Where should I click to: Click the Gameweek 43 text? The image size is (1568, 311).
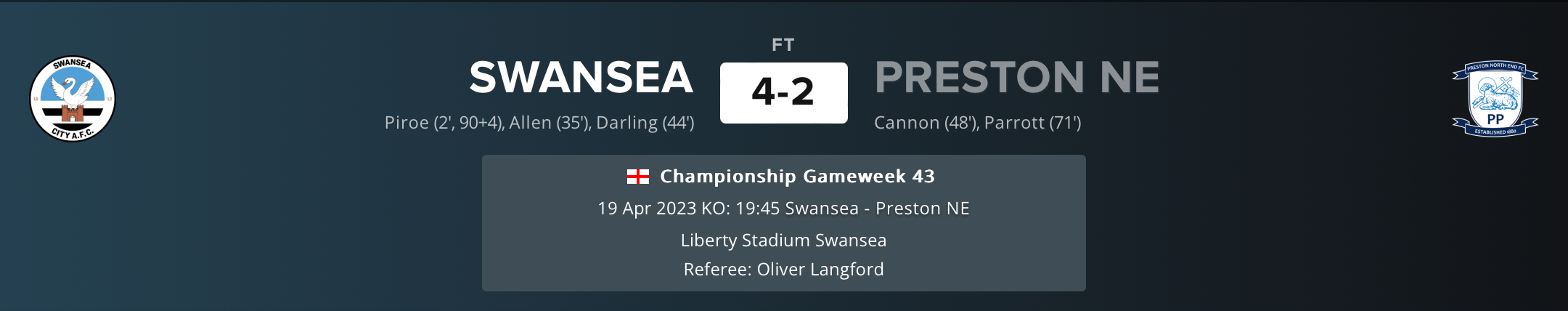tap(869, 177)
